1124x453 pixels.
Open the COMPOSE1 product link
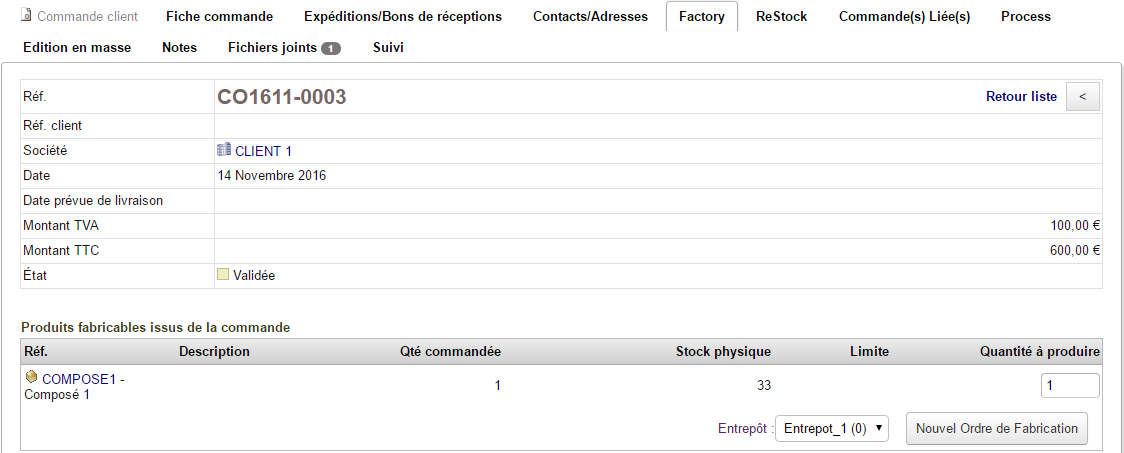pos(78,379)
